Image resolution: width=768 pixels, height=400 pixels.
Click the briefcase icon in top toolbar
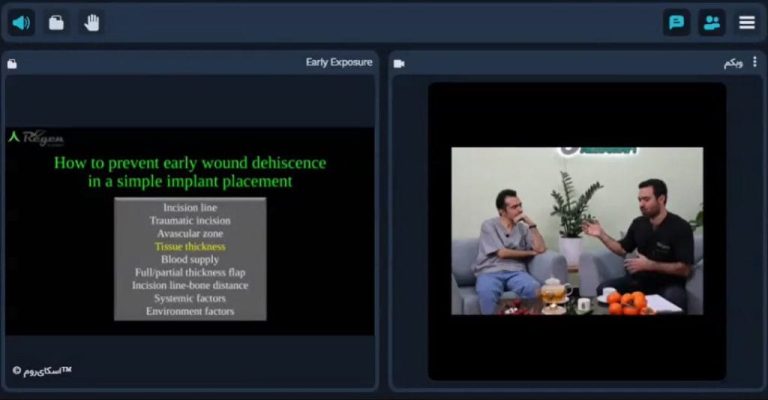pyautogui.click(x=56, y=22)
